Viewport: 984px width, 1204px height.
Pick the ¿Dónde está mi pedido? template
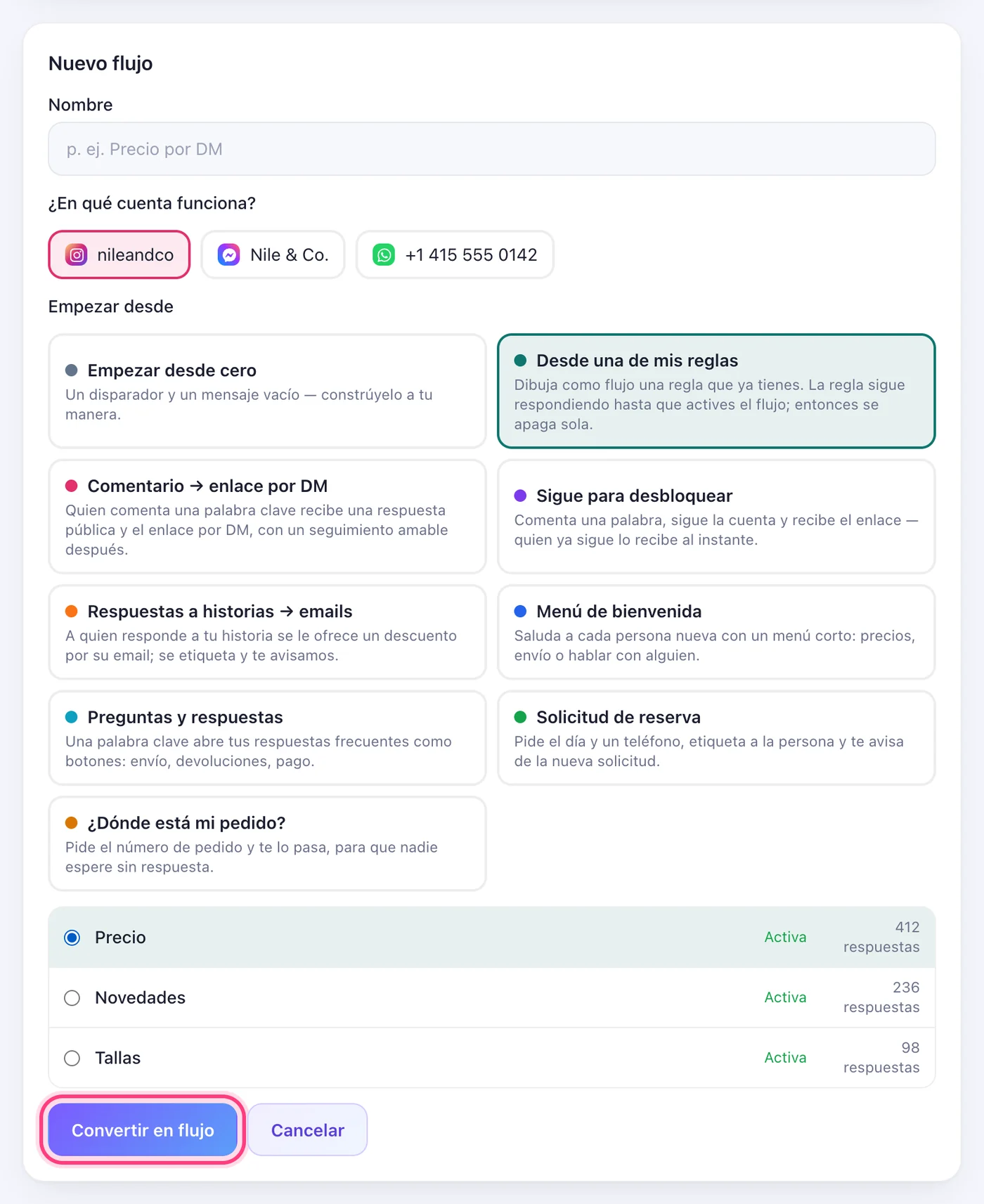coord(267,843)
